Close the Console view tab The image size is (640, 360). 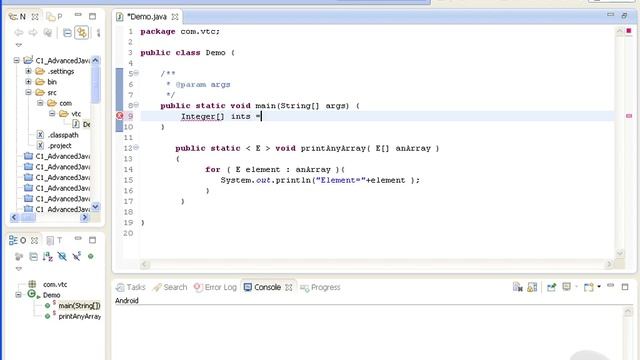click(289, 287)
